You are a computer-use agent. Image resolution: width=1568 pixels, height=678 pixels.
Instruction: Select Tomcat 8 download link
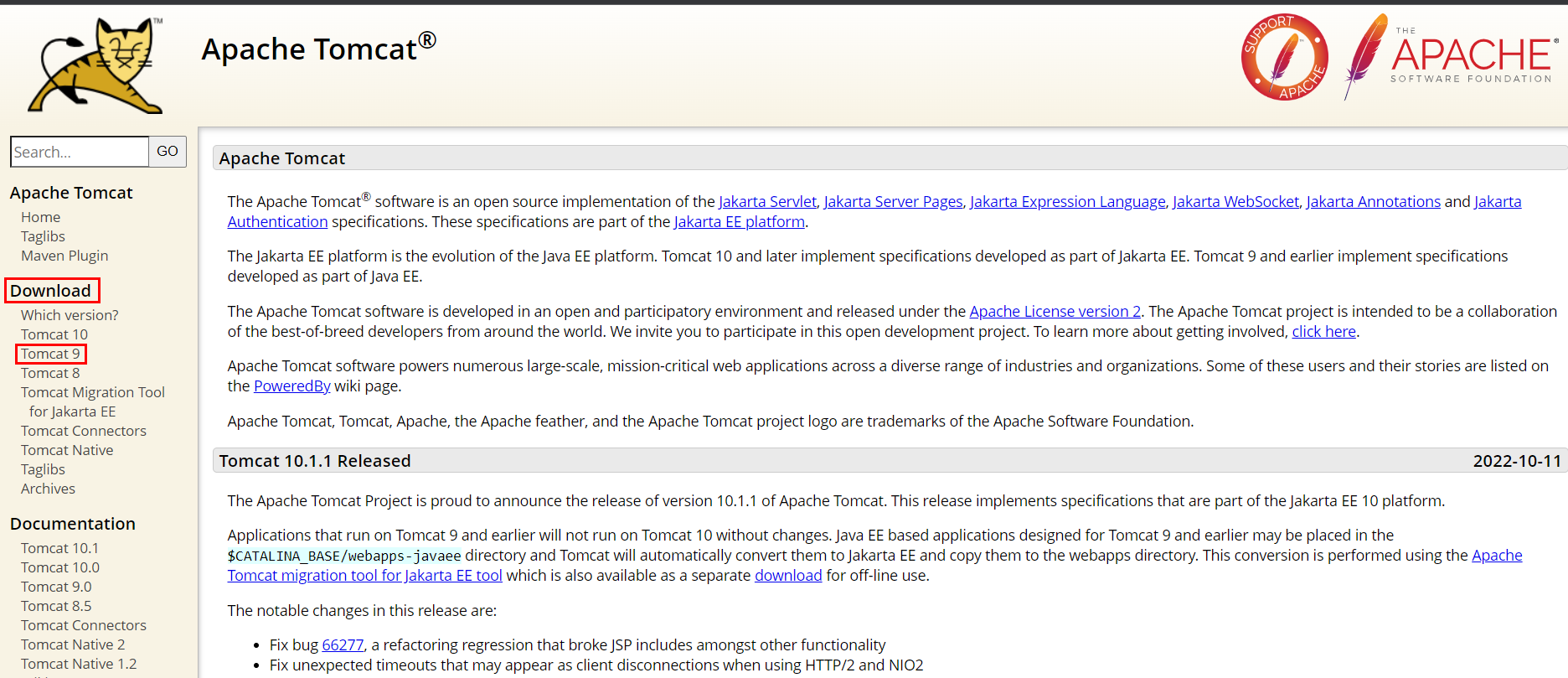pyautogui.click(x=50, y=373)
